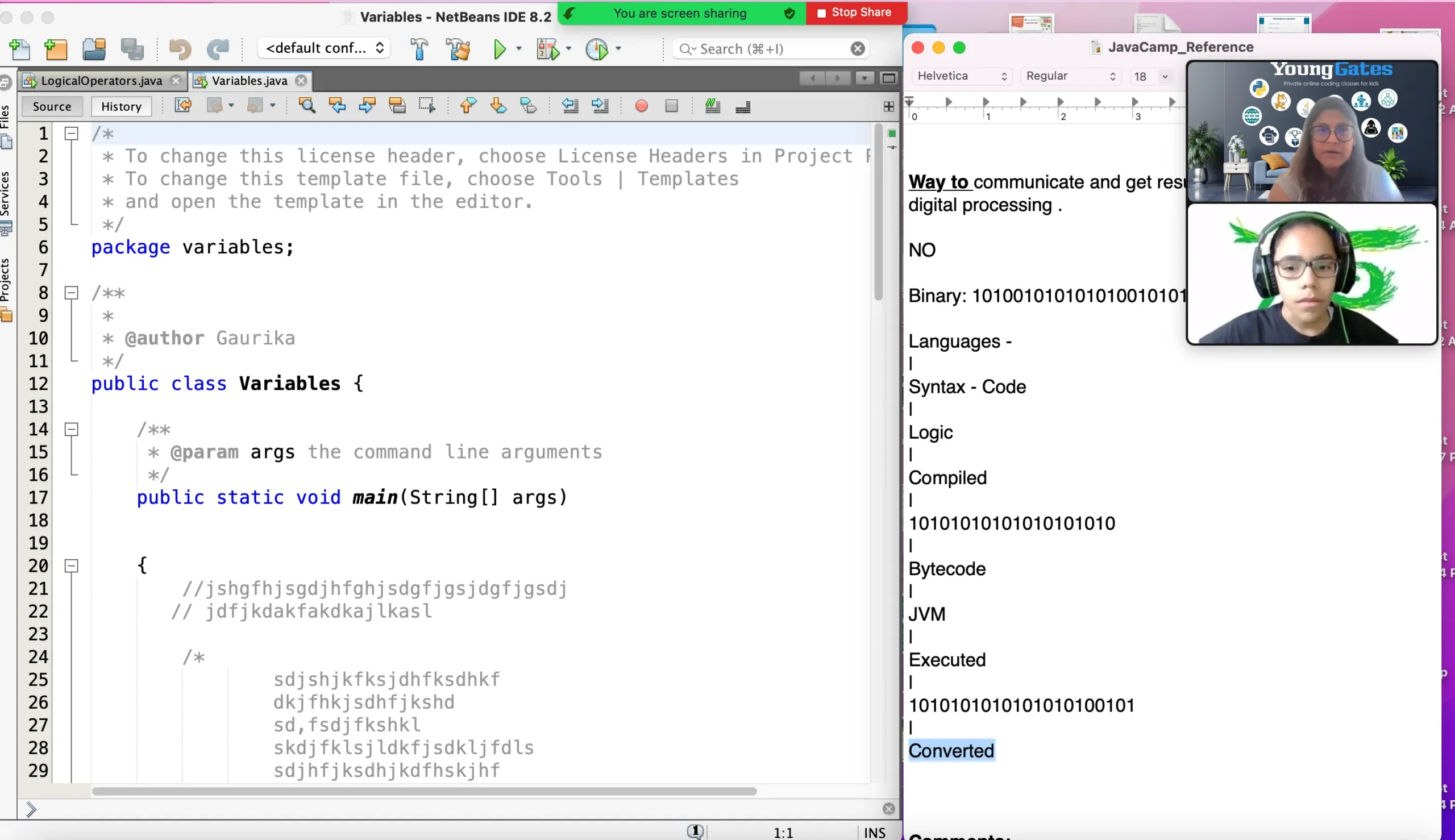Collapse the Javadoc fold at line 8
Viewport: 1455px width, 840px height.
(x=71, y=293)
